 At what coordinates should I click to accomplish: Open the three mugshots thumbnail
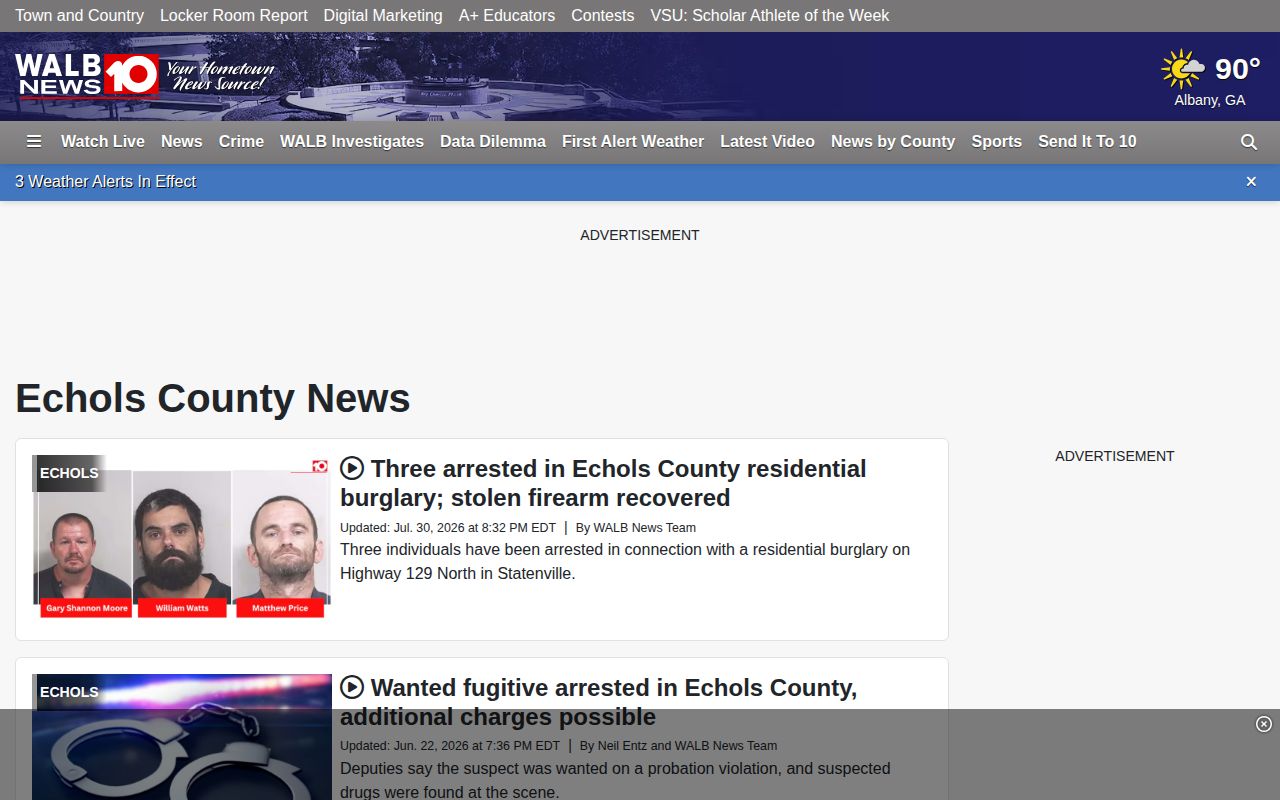(x=182, y=537)
